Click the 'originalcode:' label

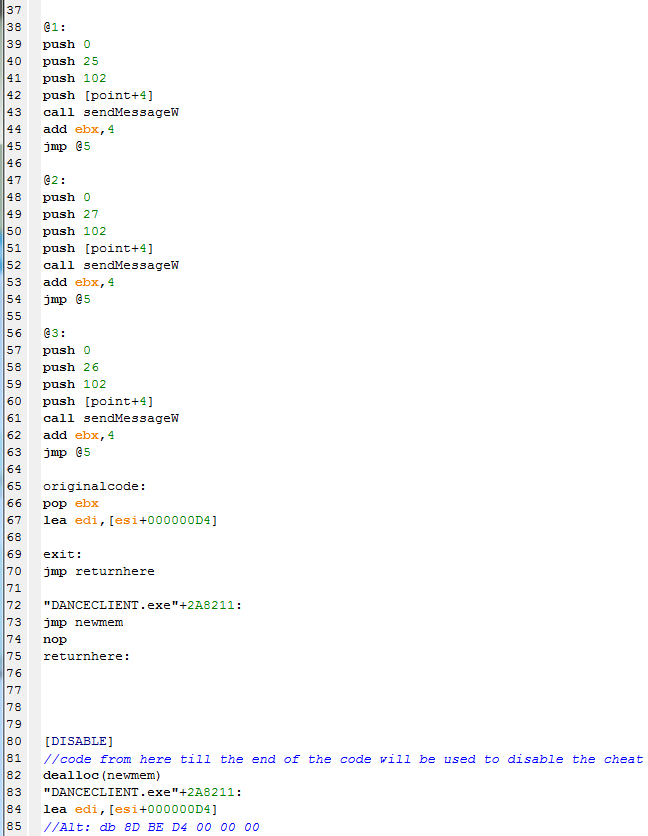pyautogui.click(x=94, y=486)
